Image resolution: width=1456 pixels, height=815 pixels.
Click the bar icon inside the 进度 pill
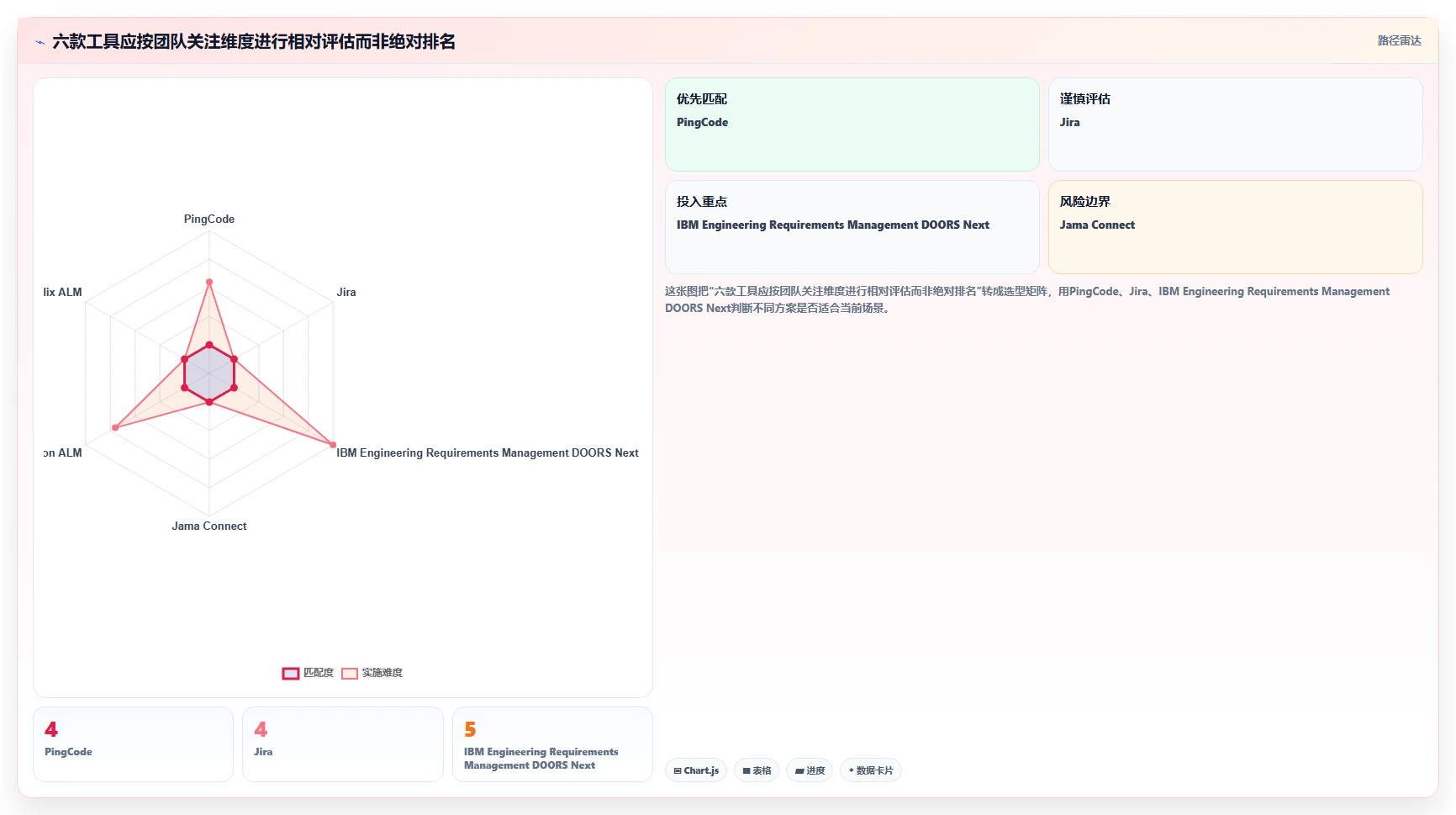(799, 770)
